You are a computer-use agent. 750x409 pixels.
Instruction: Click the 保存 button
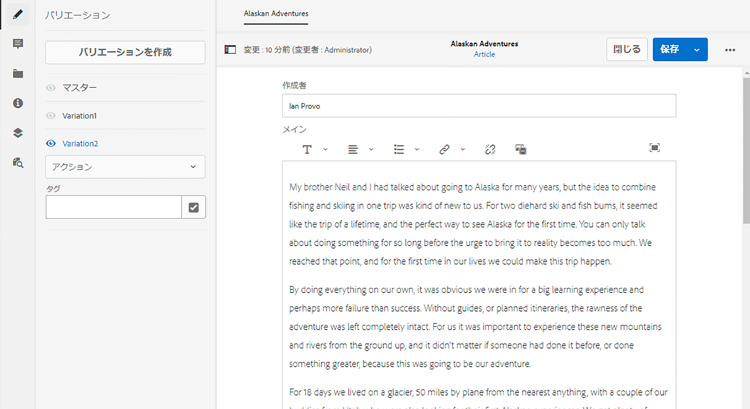(670, 49)
